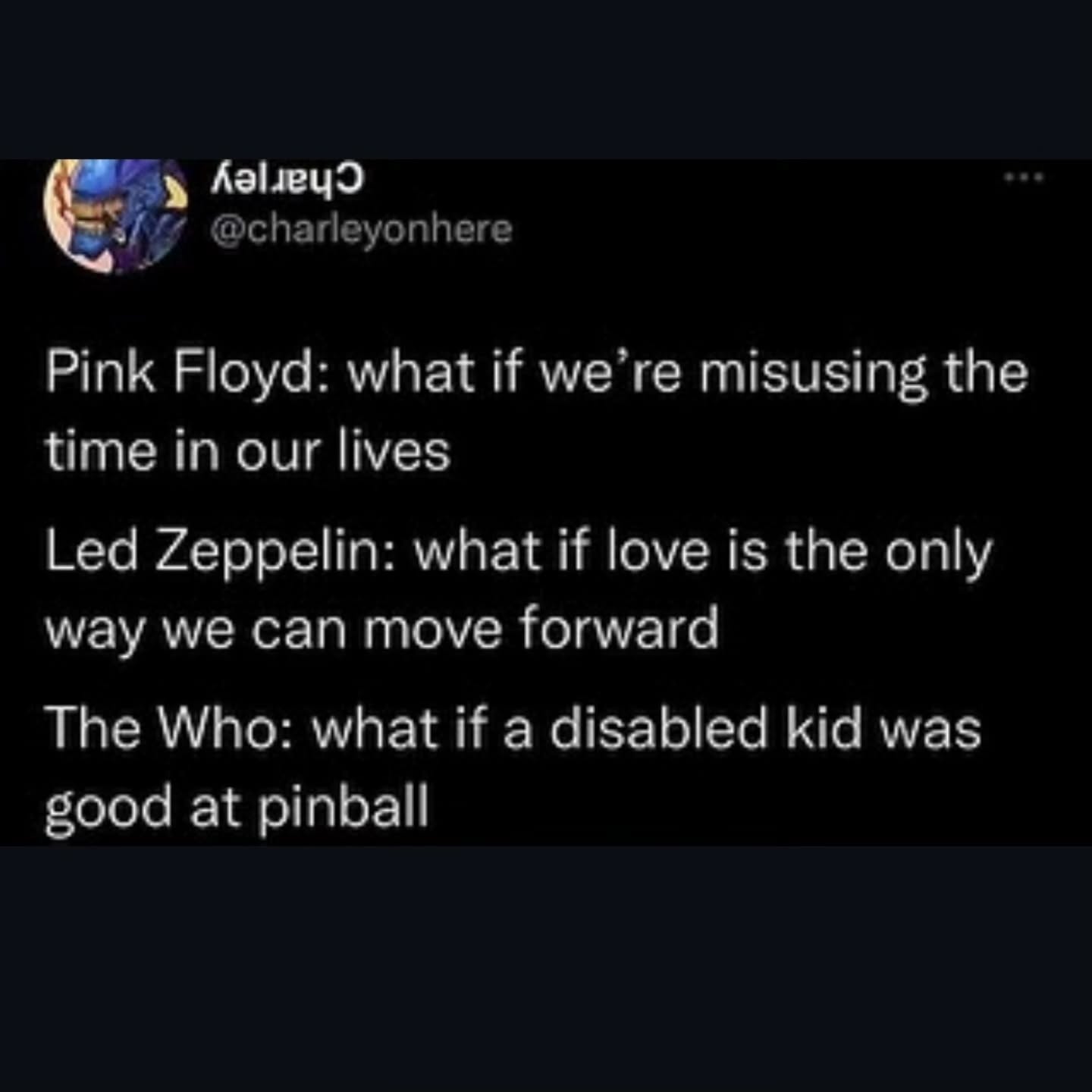The image size is (1092, 1092).
Task: Open the profile avatar picture
Action: (x=116, y=215)
